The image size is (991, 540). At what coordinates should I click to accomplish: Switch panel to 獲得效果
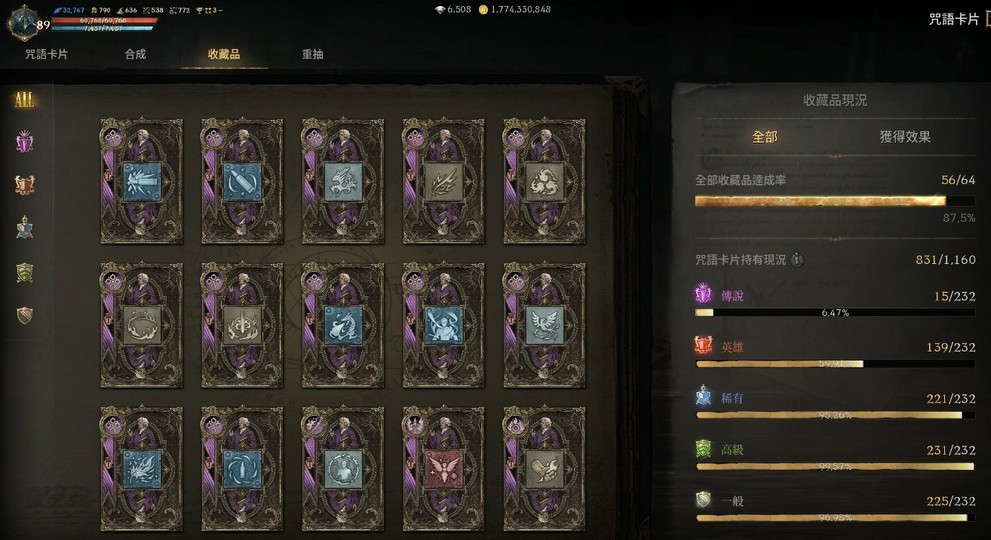[905, 137]
